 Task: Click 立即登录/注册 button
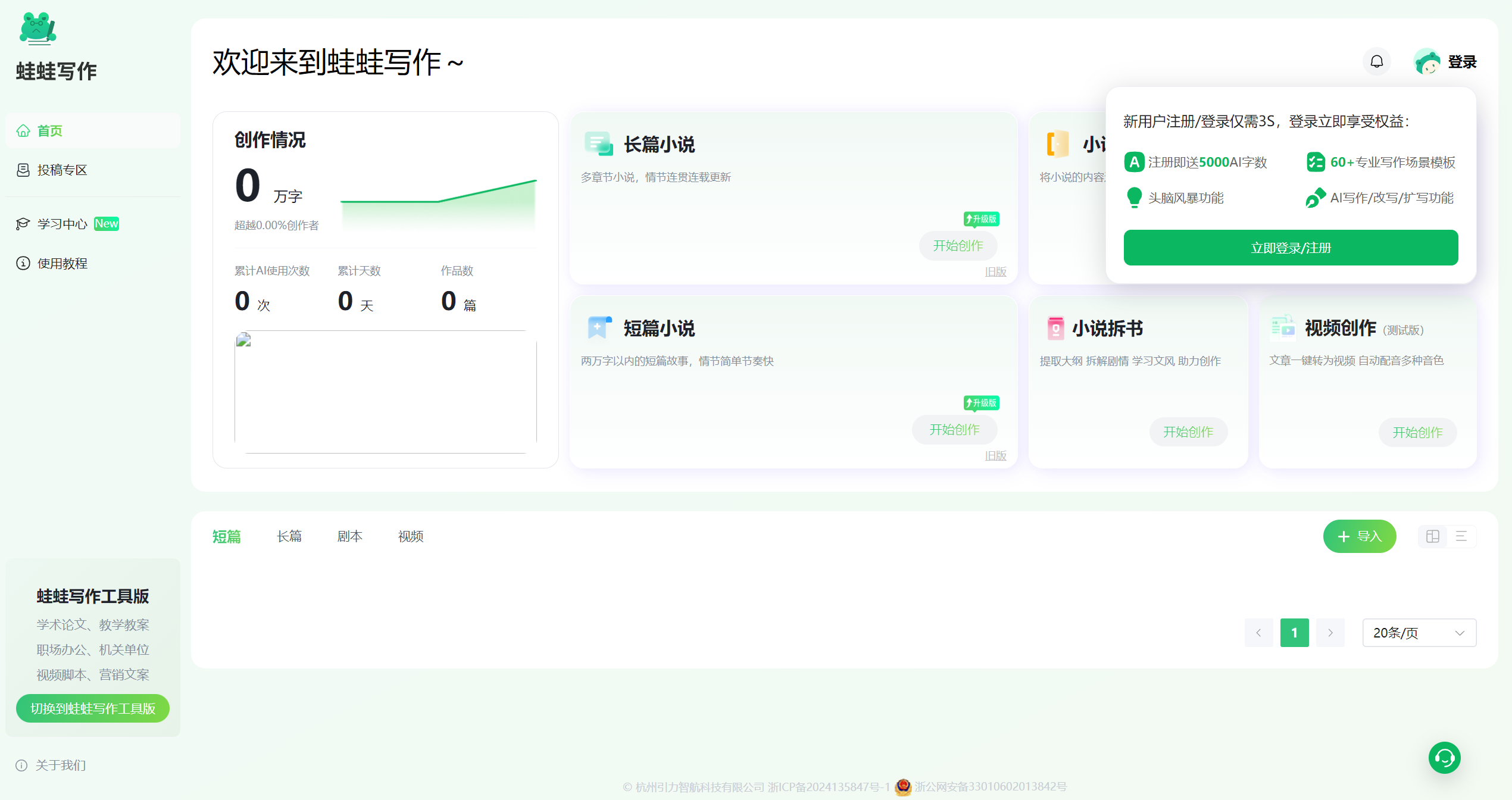point(1291,248)
